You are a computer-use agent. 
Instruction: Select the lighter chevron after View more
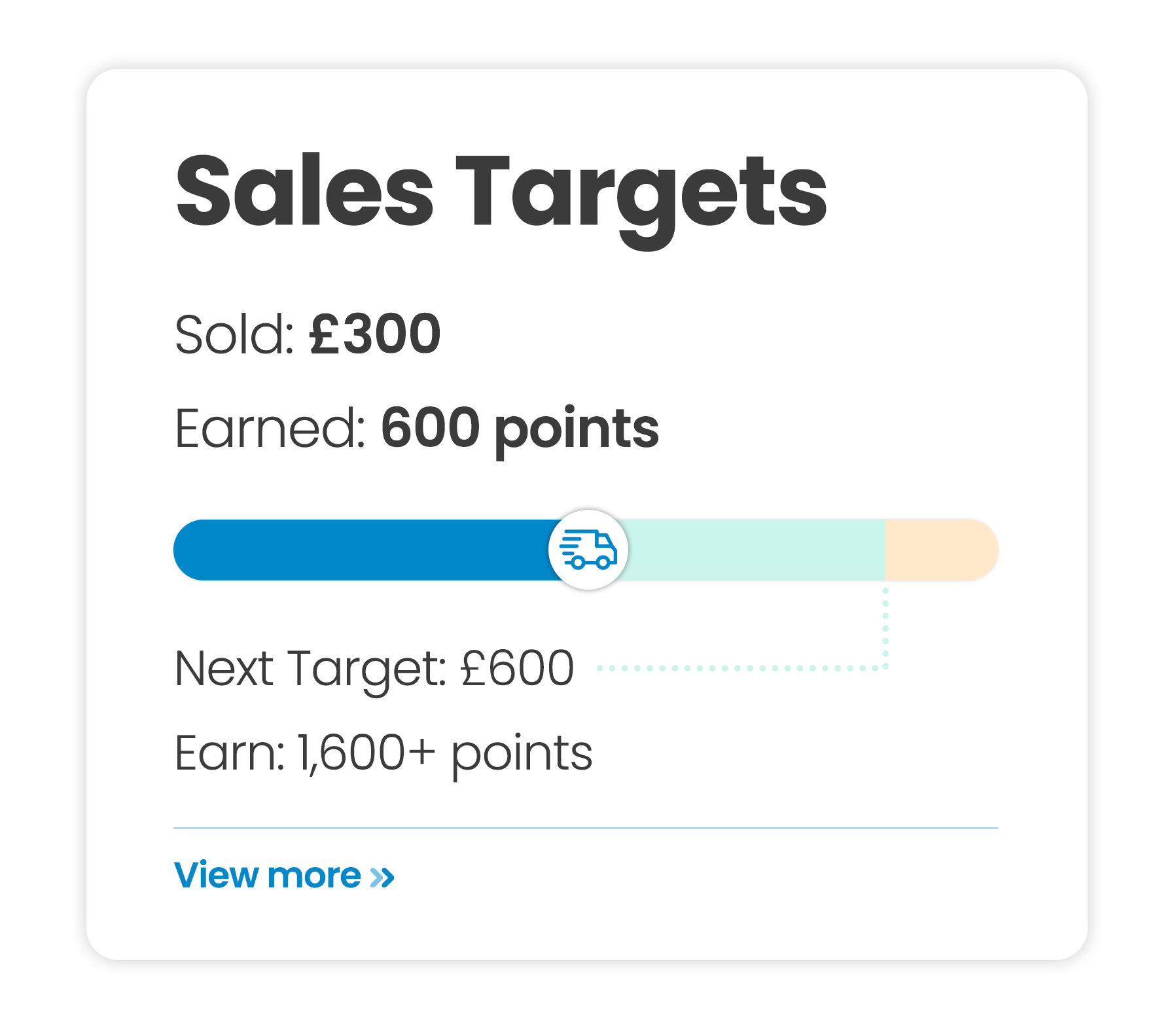tap(376, 877)
